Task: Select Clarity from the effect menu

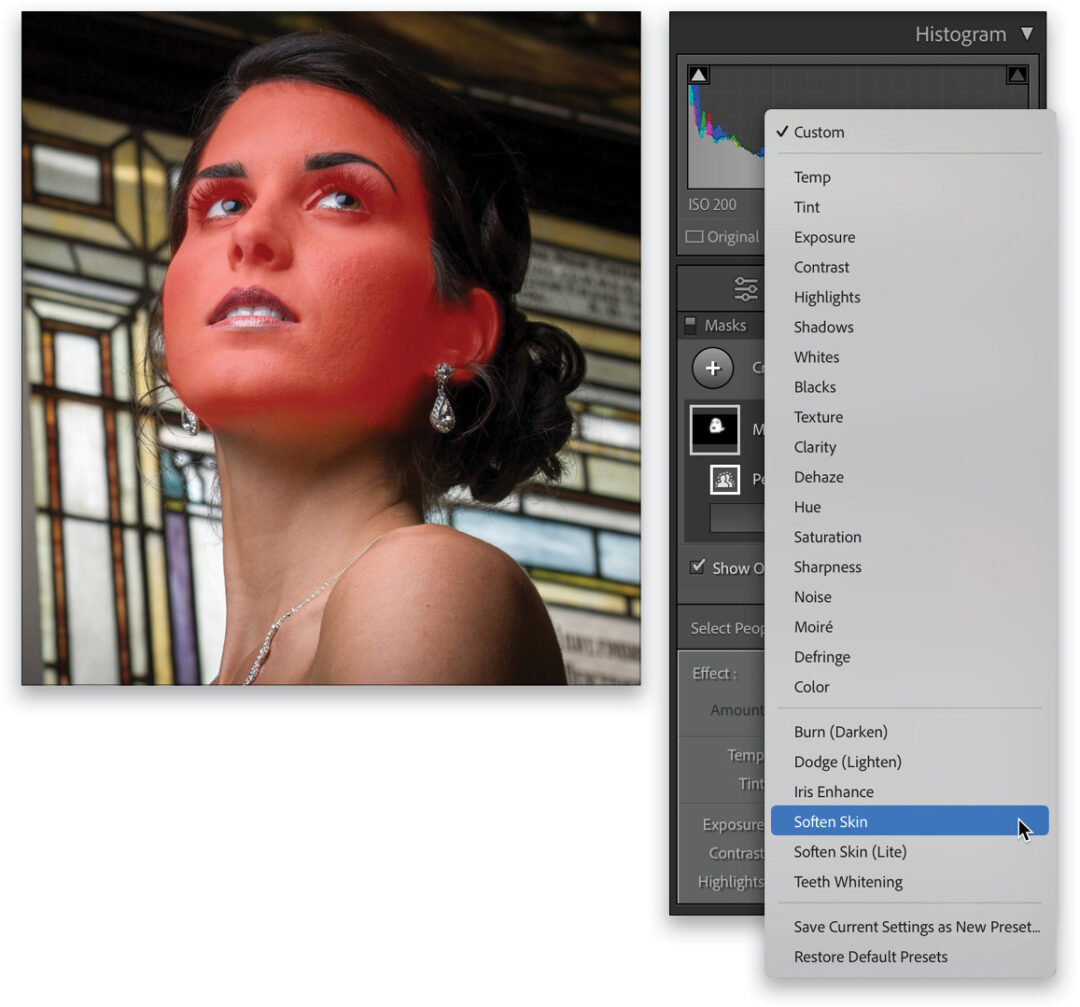Action: click(814, 447)
